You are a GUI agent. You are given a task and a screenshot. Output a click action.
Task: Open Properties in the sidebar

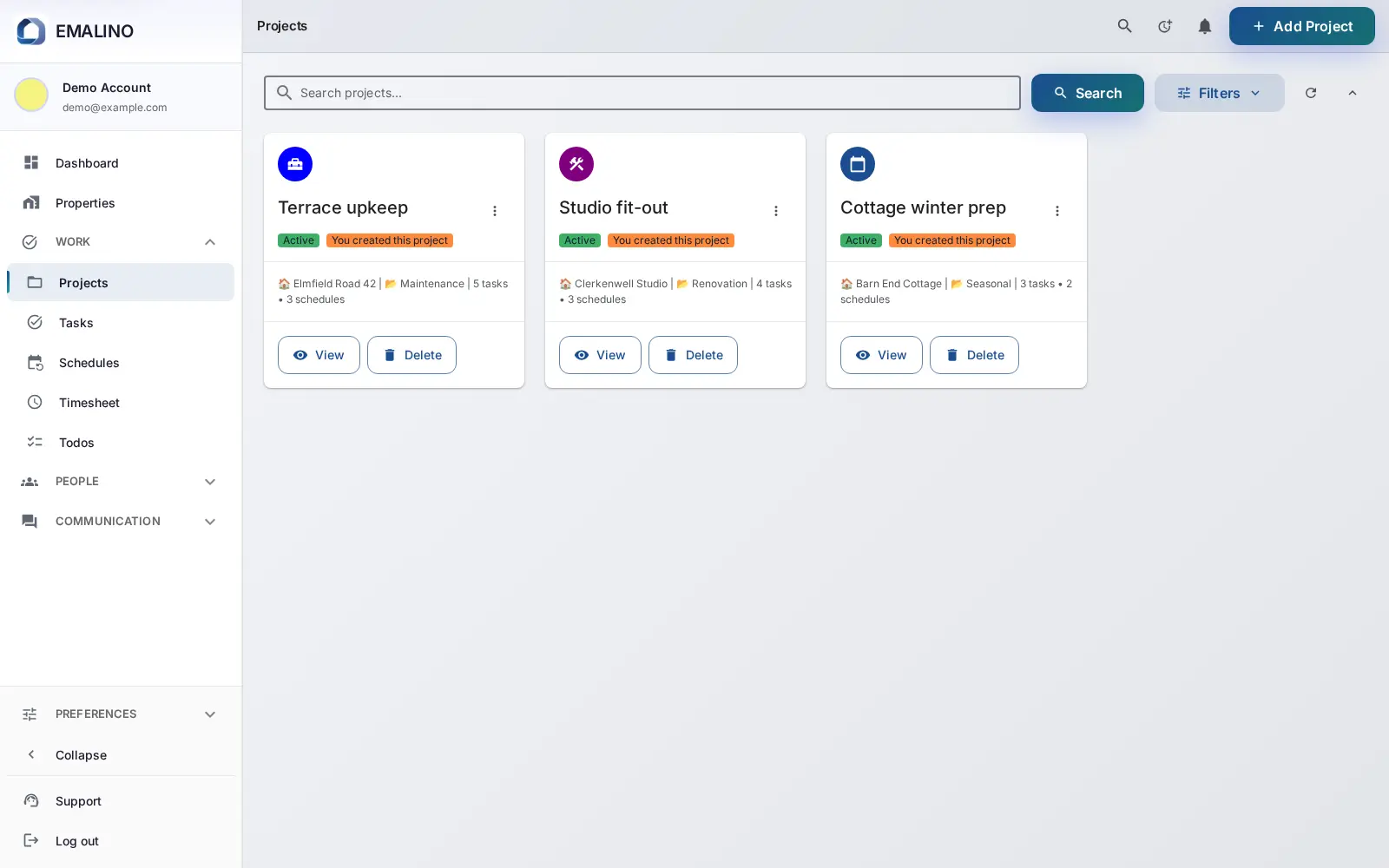coord(121,203)
